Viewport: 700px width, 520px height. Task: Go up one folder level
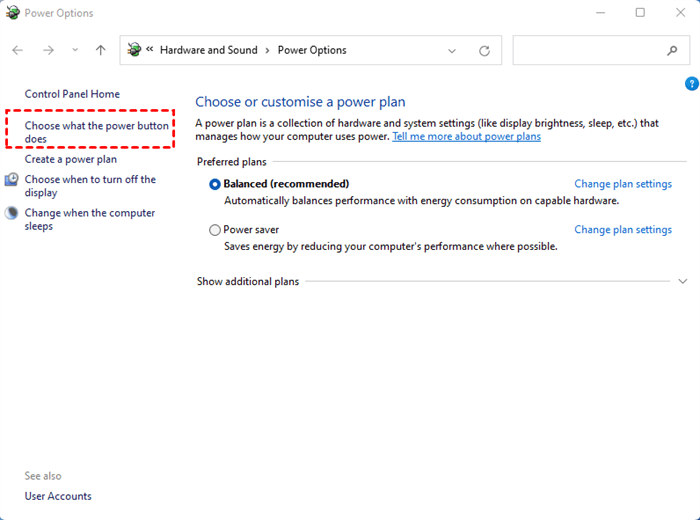(101, 50)
